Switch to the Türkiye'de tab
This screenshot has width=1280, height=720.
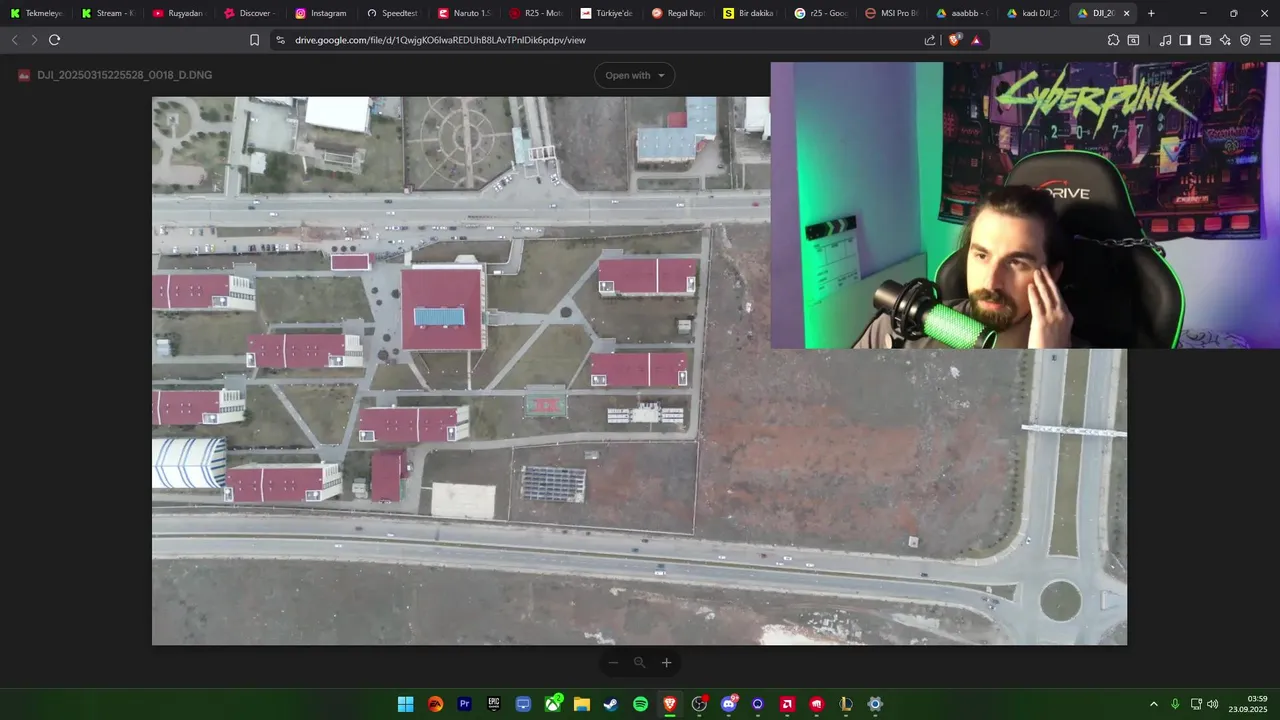[606, 13]
